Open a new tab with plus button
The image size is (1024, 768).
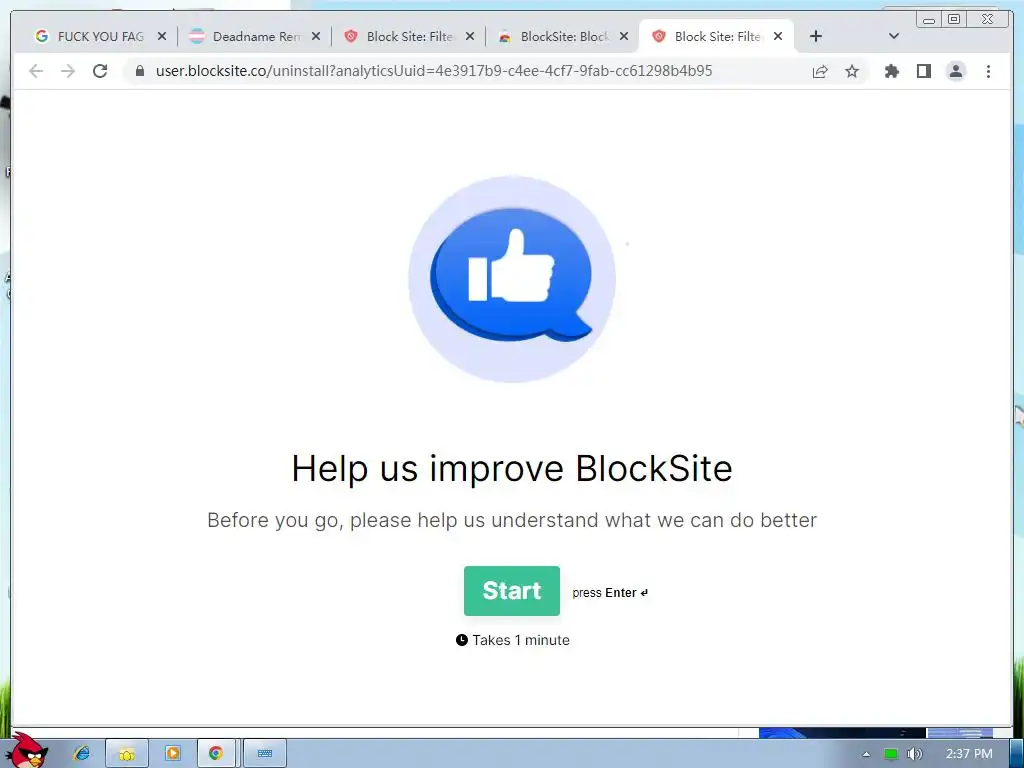click(816, 37)
